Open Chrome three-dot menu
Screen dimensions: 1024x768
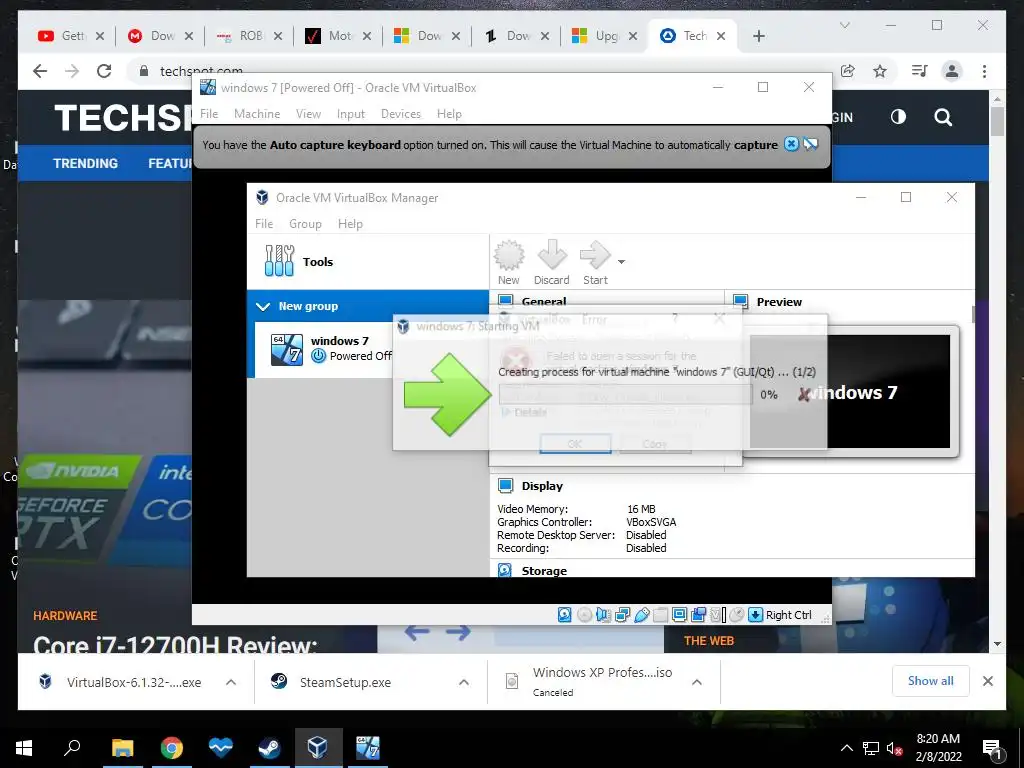[984, 71]
